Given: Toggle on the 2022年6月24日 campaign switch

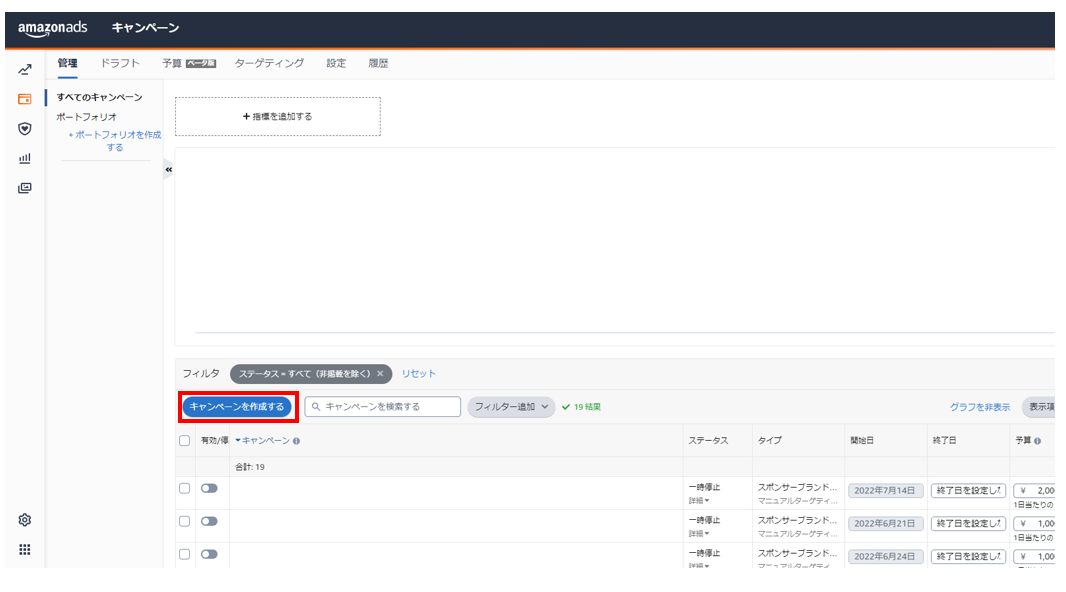Looking at the screenshot, I should [x=209, y=554].
